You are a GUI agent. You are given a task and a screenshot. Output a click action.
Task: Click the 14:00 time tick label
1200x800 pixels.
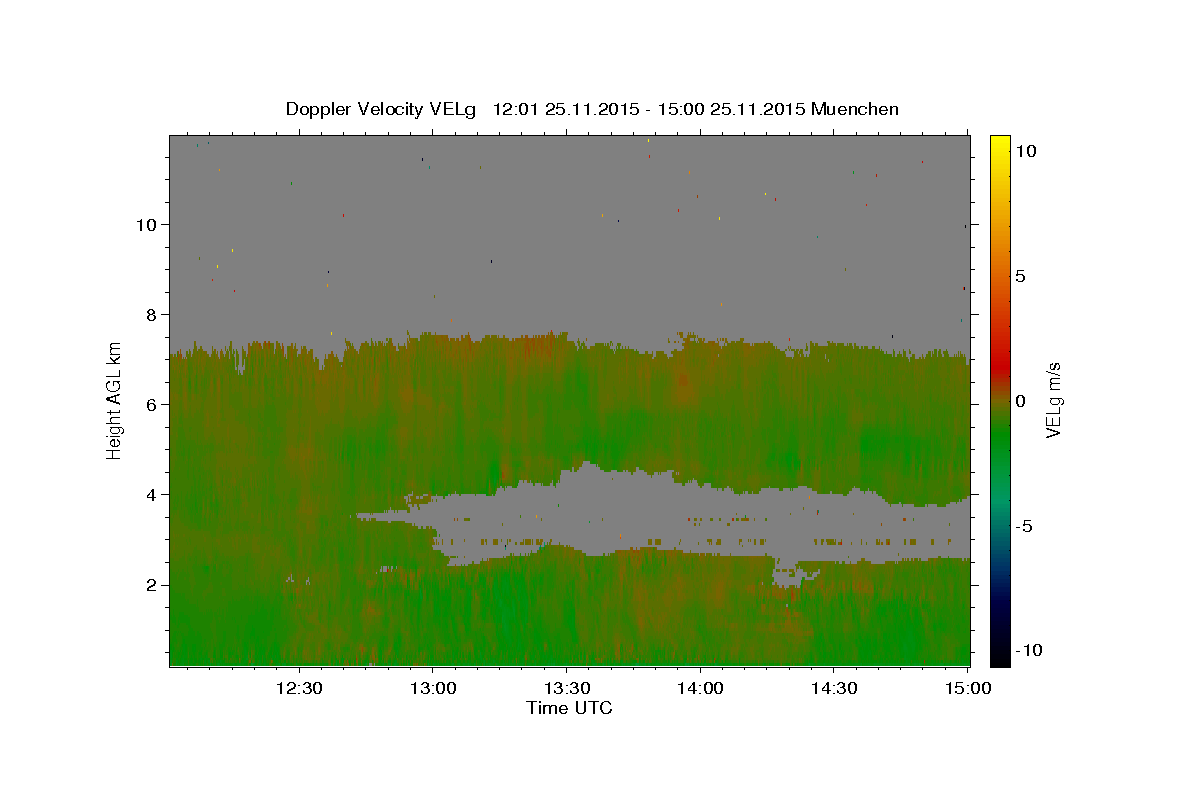point(700,688)
